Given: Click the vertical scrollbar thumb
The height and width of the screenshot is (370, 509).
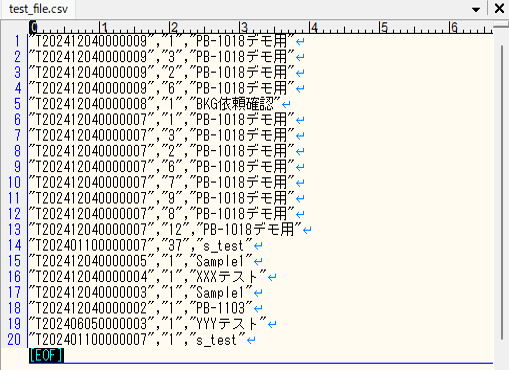Looking at the screenshot, I should [502, 192].
